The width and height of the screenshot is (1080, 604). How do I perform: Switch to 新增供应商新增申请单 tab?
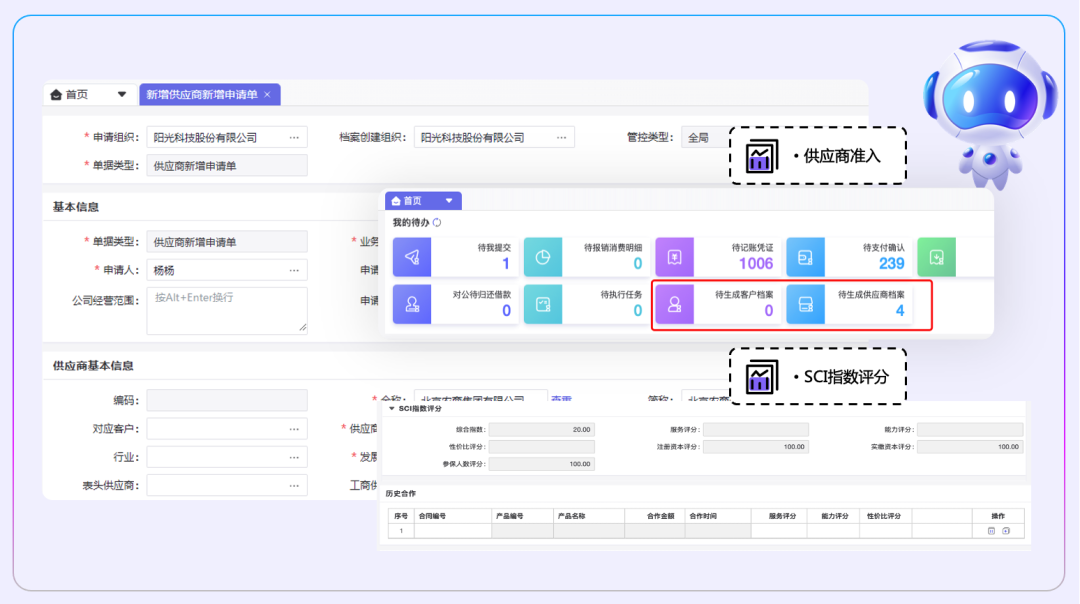201,95
